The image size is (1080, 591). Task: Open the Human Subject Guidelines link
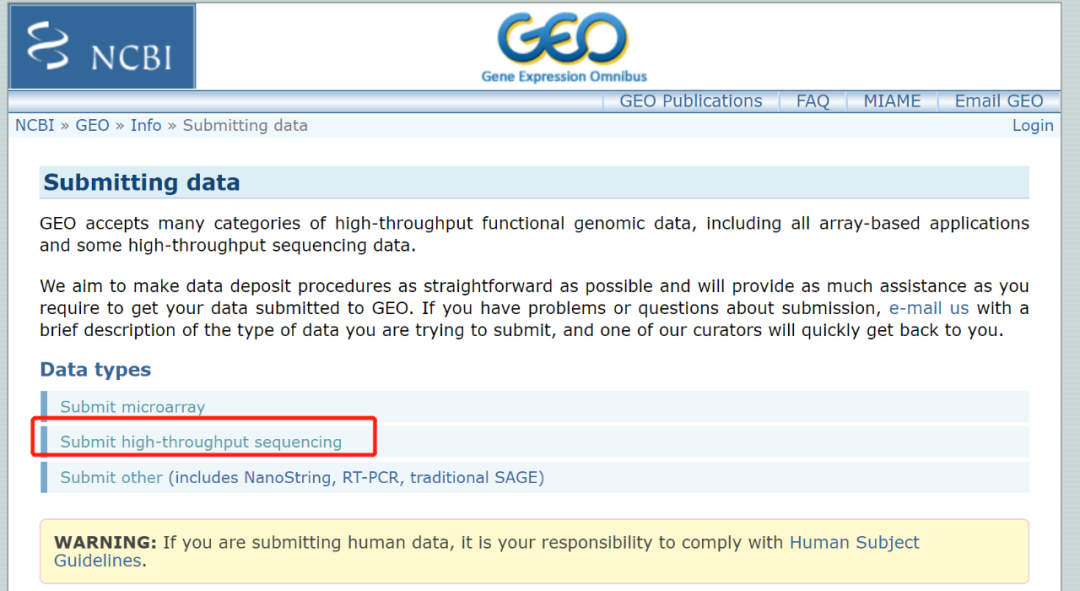(854, 543)
